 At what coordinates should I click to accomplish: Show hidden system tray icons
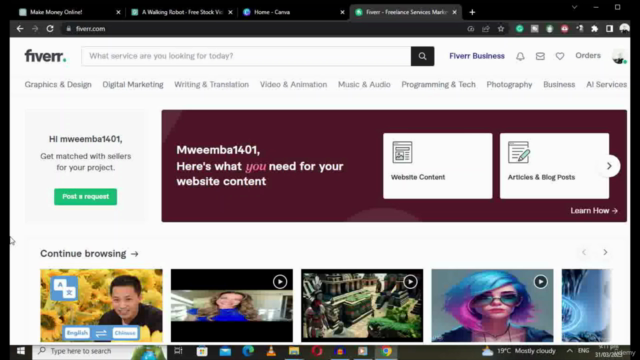[569, 351]
